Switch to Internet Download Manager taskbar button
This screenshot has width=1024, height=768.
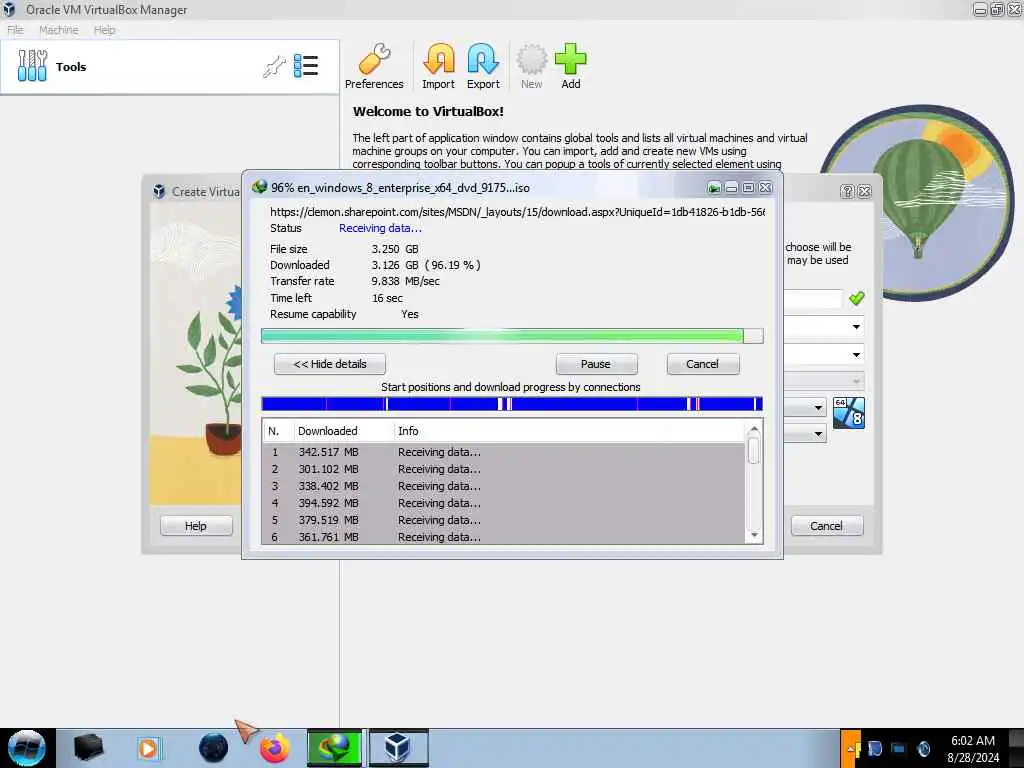click(334, 748)
